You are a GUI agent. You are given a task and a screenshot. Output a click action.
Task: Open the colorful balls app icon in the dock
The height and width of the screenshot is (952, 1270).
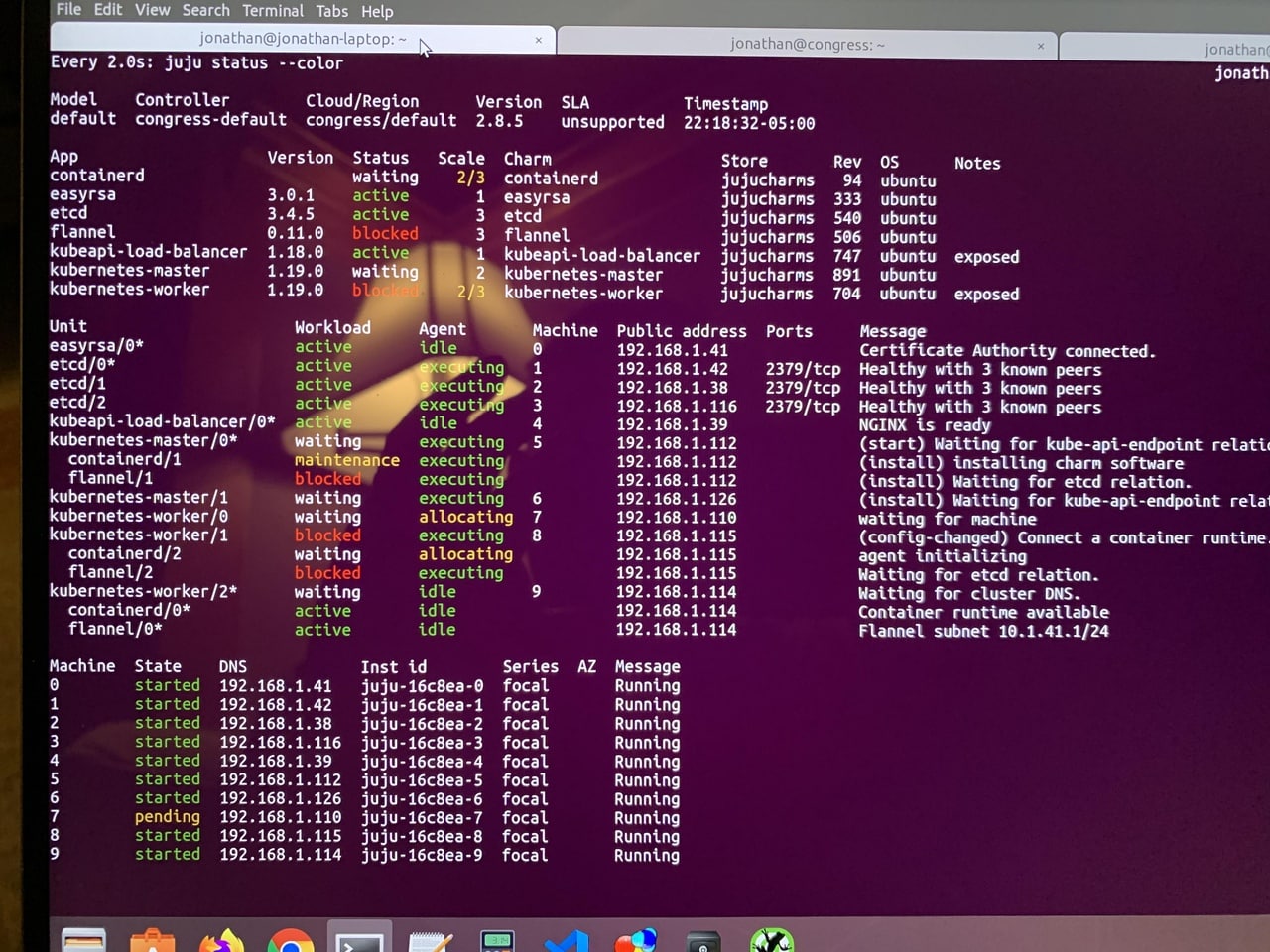pos(635,939)
